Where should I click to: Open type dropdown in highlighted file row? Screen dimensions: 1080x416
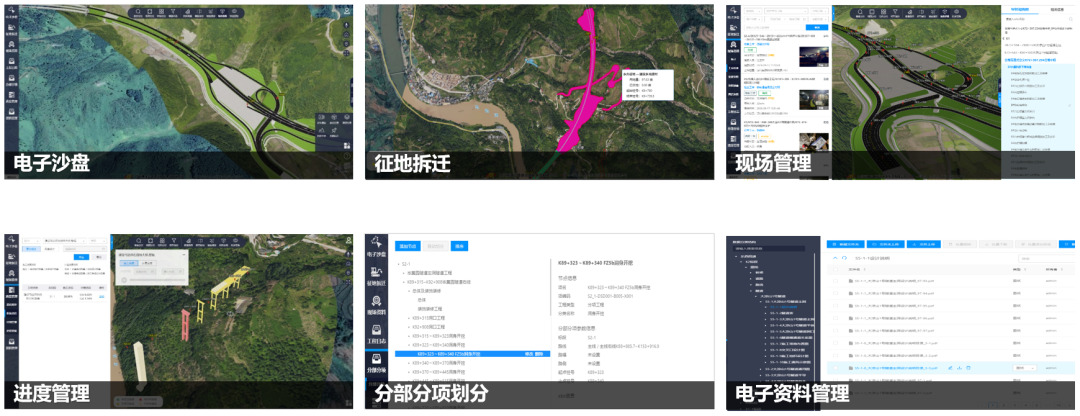pos(1024,368)
